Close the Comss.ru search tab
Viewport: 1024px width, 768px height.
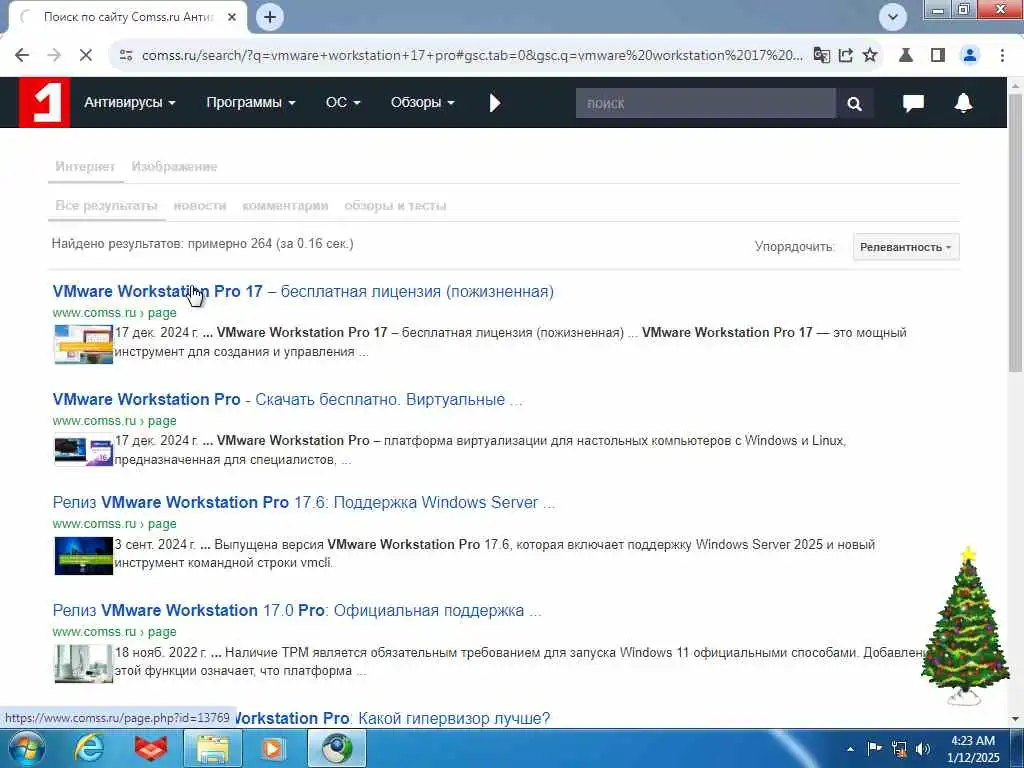[232, 17]
